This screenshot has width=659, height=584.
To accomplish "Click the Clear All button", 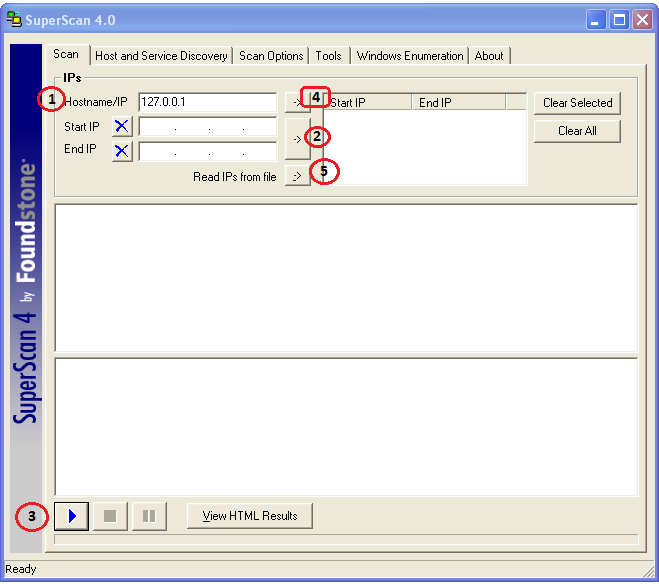I will click(x=577, y=131).
